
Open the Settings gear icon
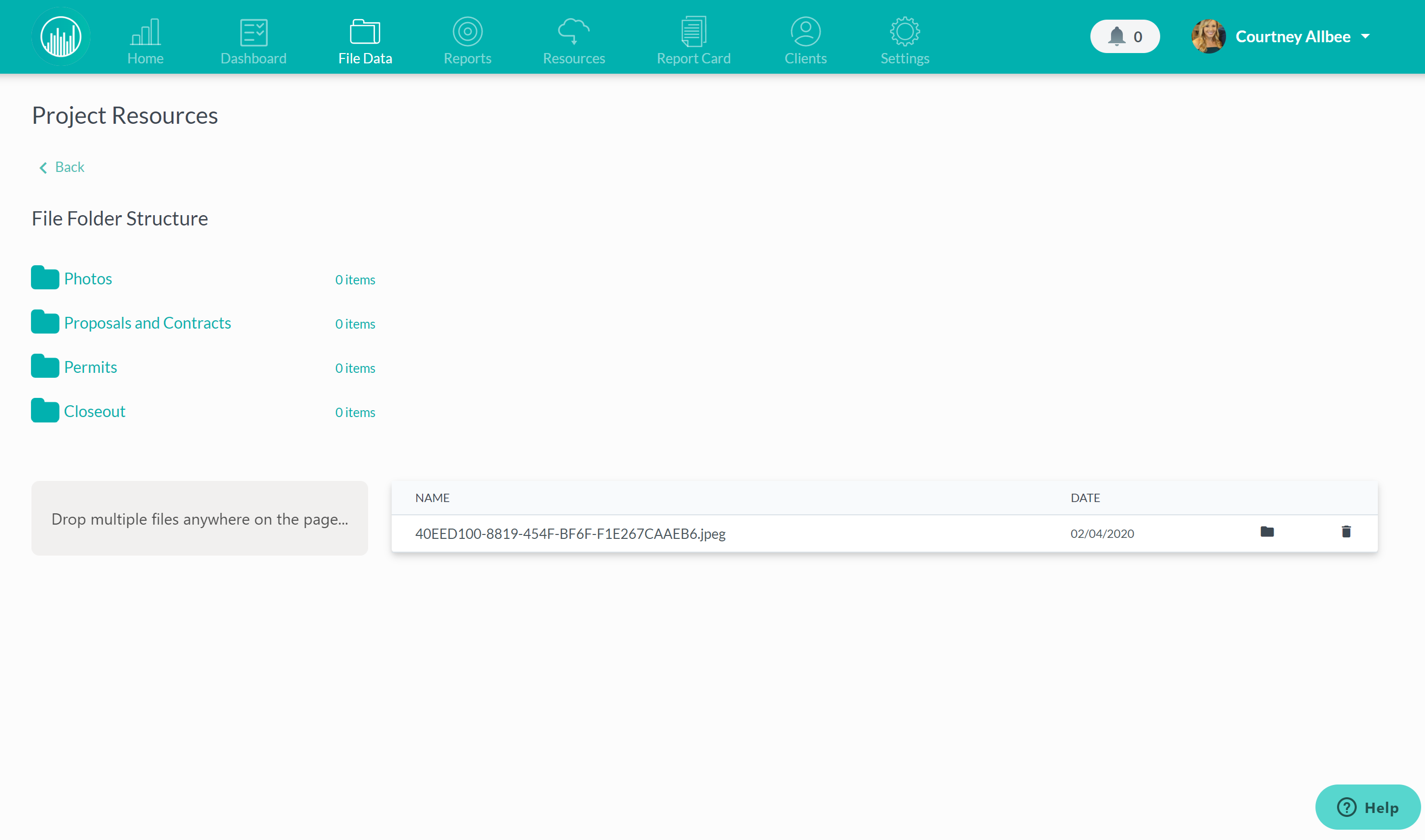(x=905, y=32)
